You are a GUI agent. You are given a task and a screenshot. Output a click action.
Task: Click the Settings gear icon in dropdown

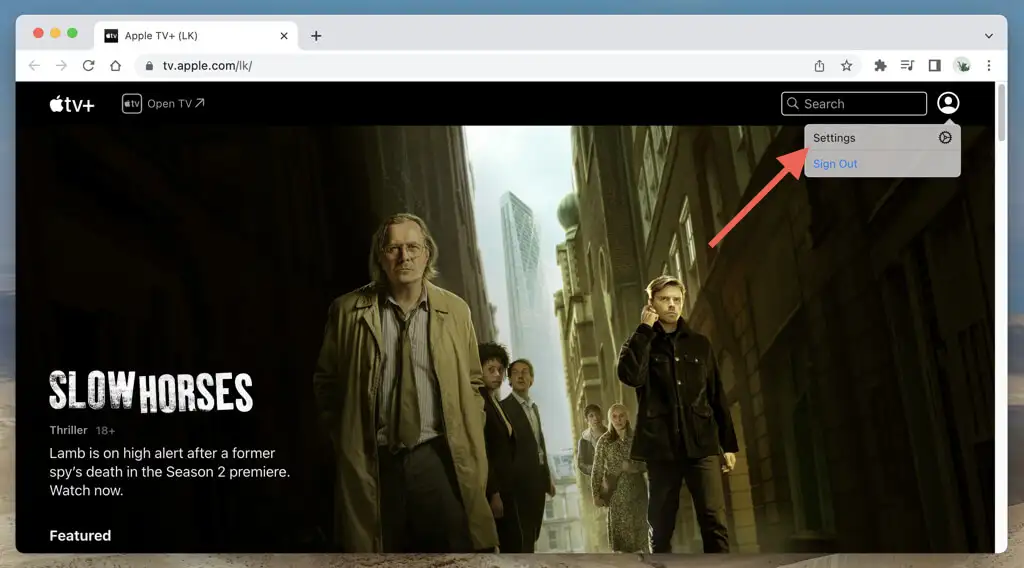(x=945, y=138)
